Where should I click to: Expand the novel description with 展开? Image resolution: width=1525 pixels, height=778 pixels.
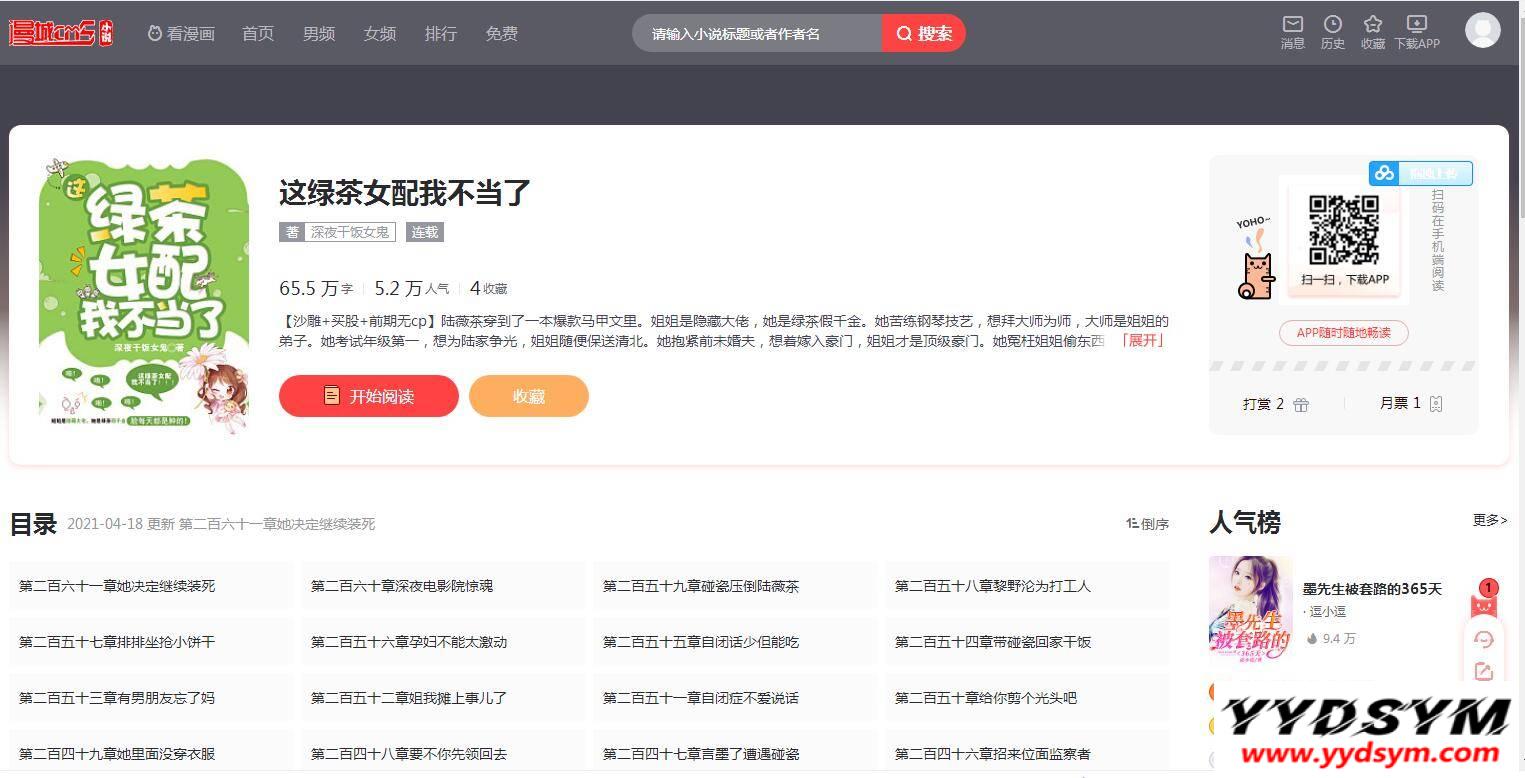[1142, 340]
